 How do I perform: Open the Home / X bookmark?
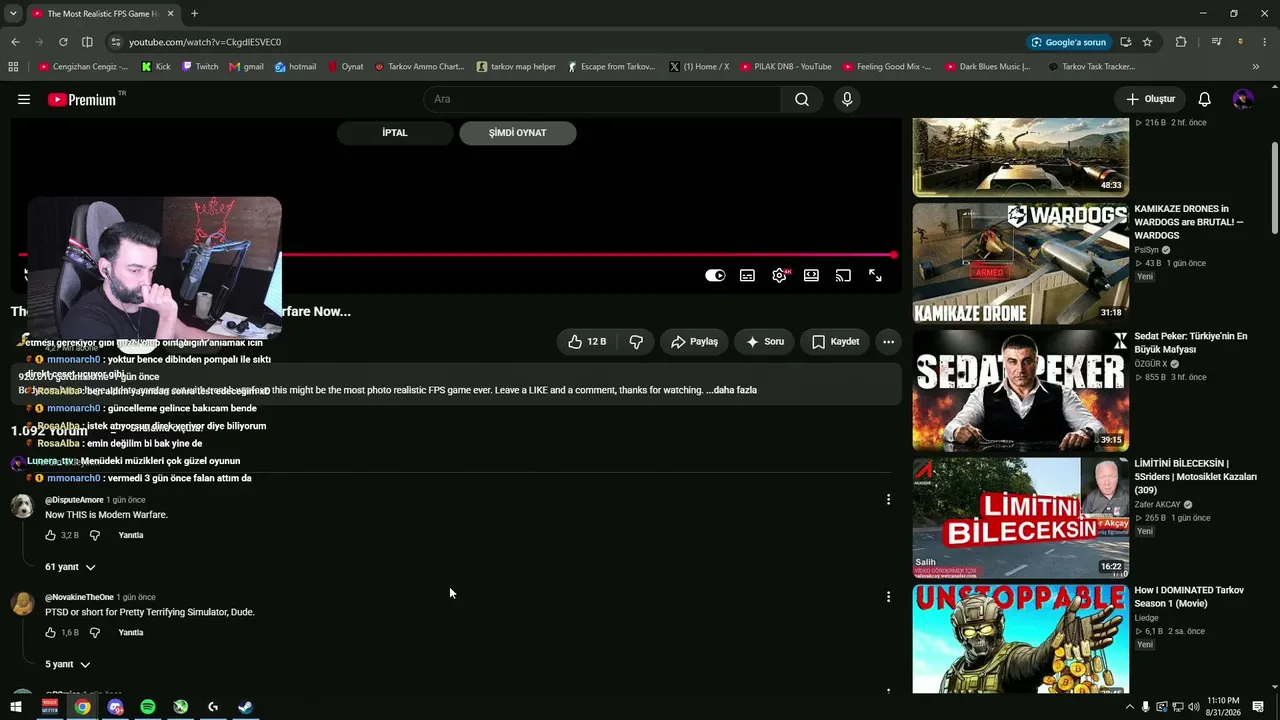pyautogui.click(x=699, y=67)
